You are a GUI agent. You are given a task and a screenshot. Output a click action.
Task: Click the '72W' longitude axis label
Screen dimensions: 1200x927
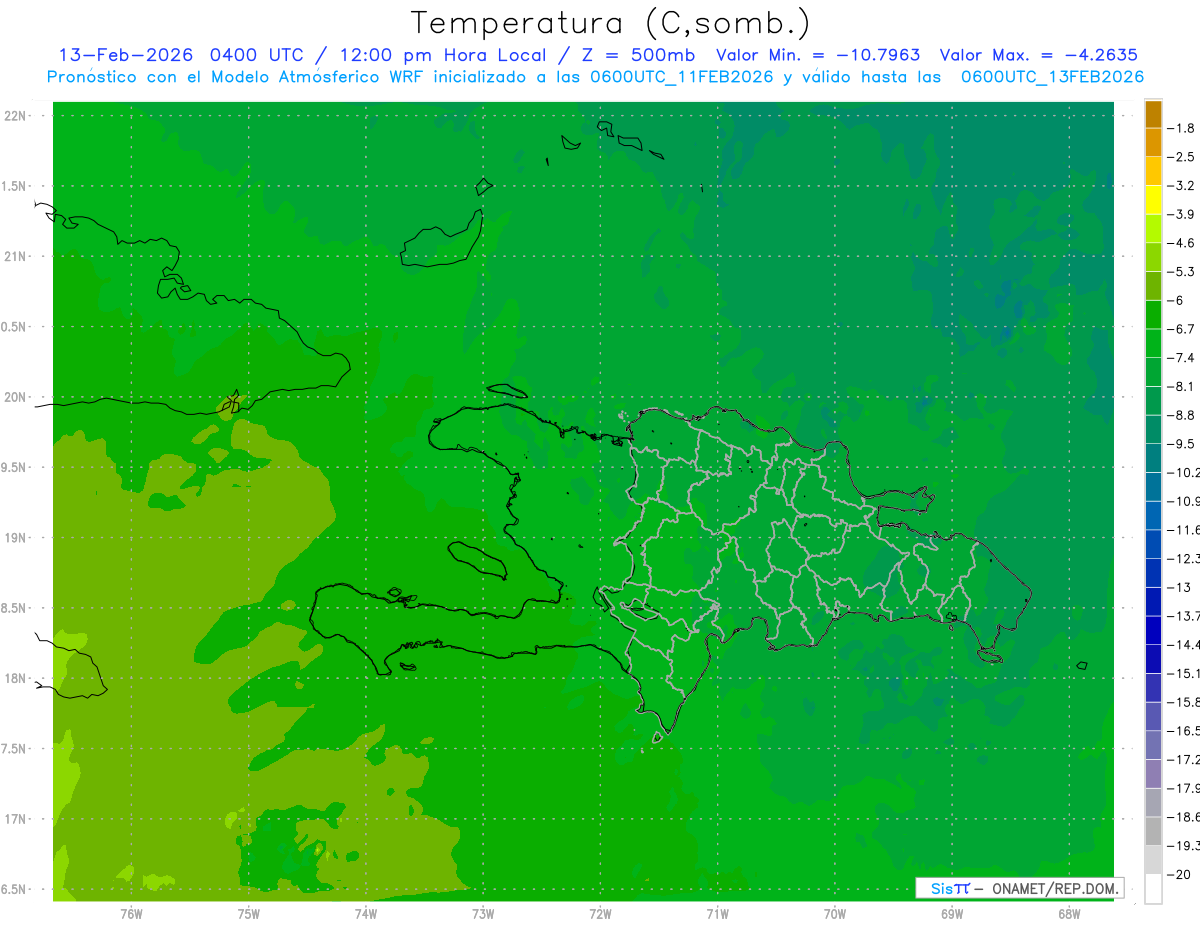600,914
